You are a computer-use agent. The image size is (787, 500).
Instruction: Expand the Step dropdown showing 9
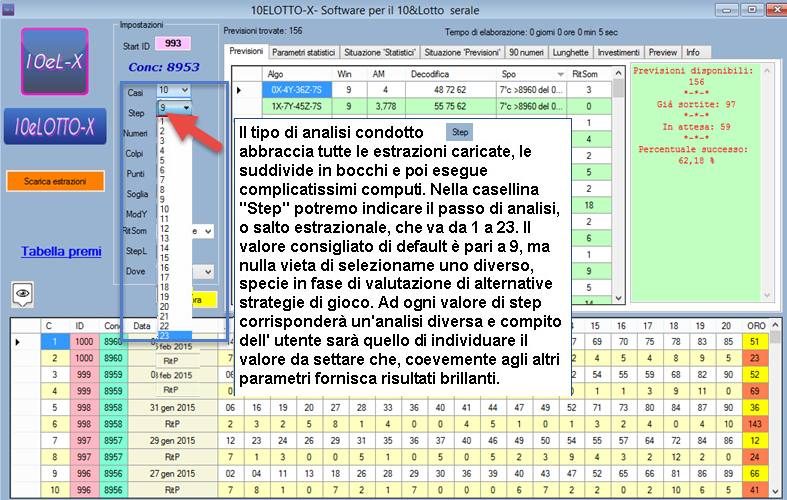pyautogui.click(x=185, y=108)
